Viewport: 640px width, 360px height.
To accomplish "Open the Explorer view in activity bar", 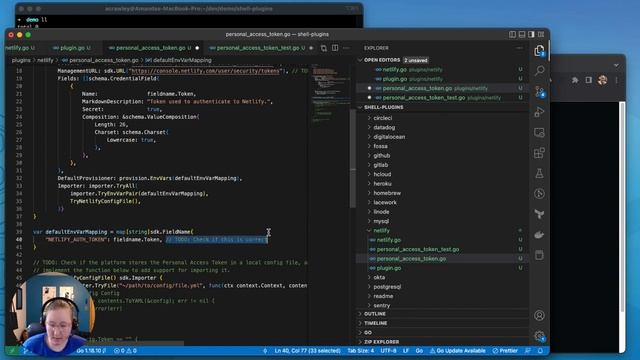I will tap(539, 51).
